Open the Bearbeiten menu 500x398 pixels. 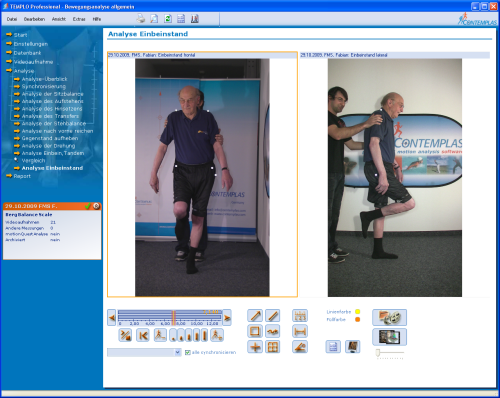pos(34,19)
